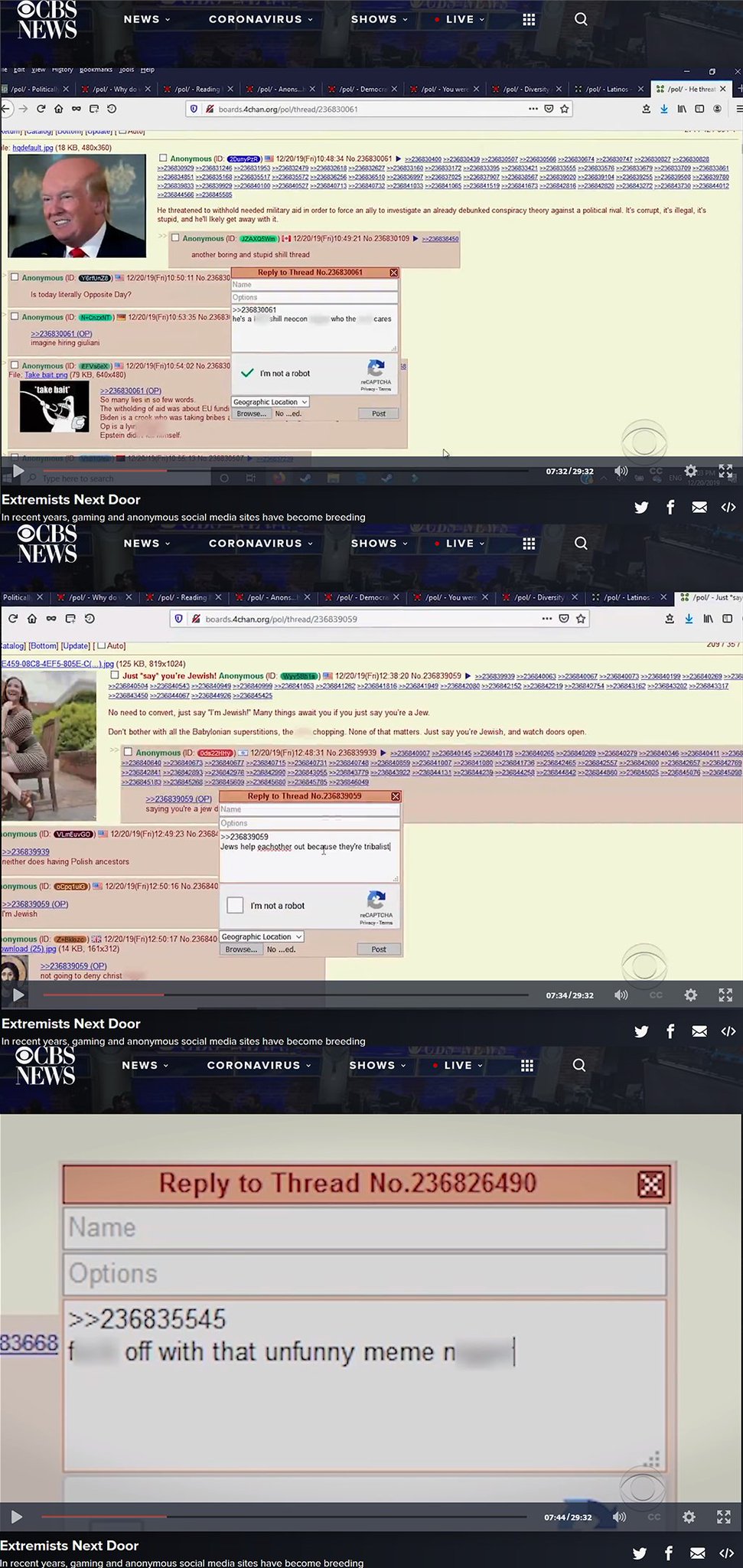
Task: Switch to /pol/ - Diversity tab in 07:34 frame
Action: click(539, 597)
